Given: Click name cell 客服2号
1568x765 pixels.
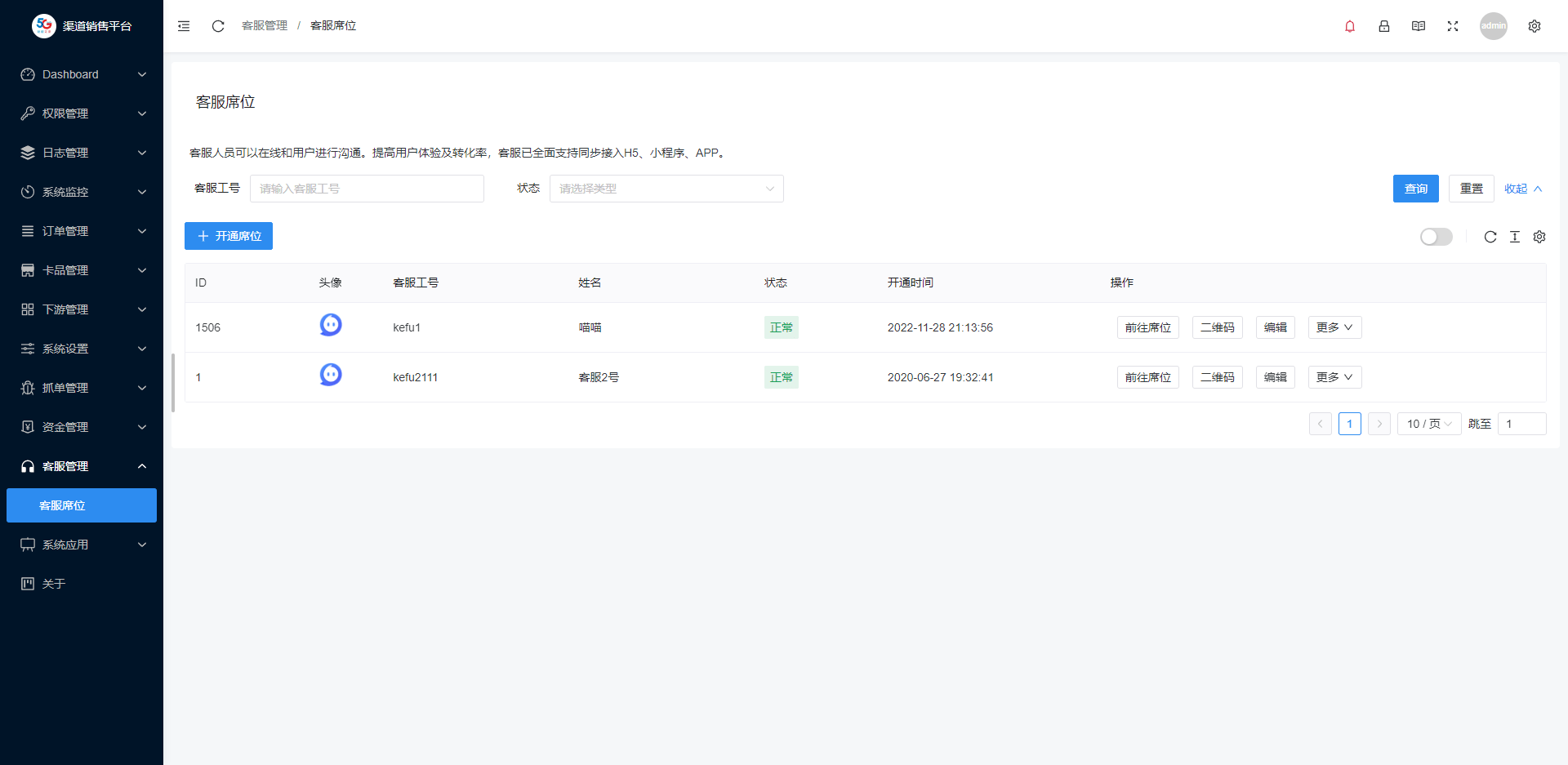Looking at the screenshot, I should 599,377.
